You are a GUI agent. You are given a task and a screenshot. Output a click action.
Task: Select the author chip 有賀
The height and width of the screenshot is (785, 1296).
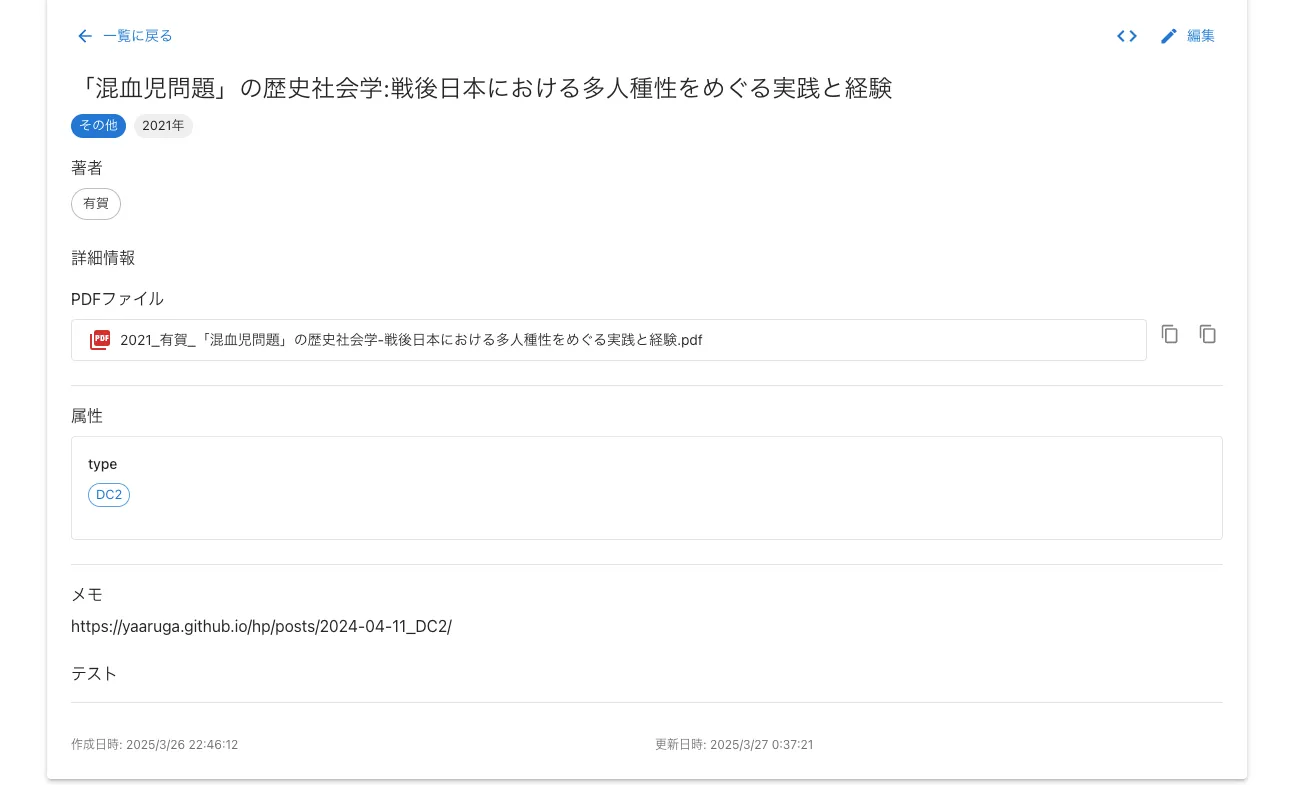pyautogui.click(x=96, y=203)
